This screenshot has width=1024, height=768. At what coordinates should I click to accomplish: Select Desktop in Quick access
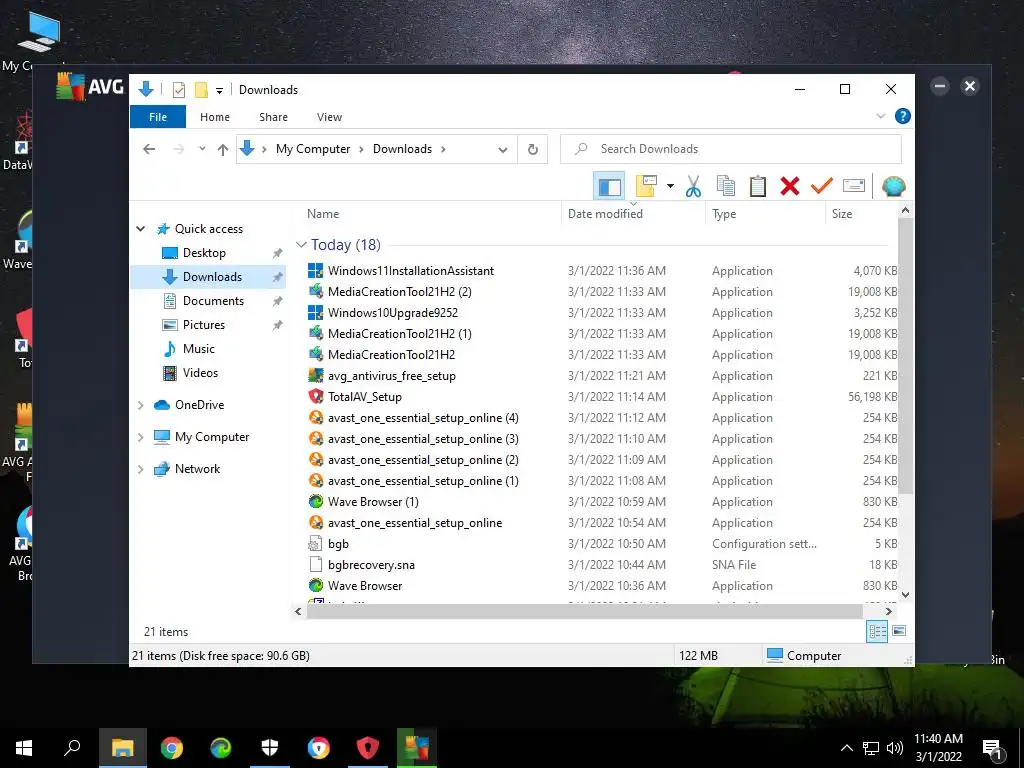204,253
